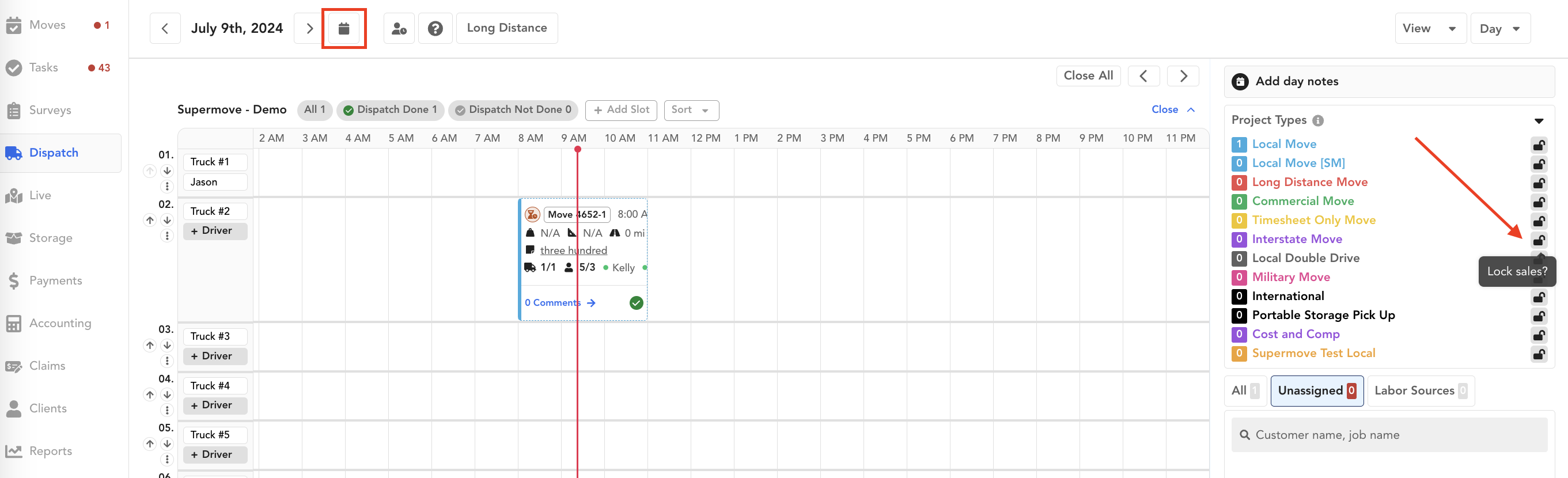Move Truck #4 slot up arrow

(x=150, y=394)
